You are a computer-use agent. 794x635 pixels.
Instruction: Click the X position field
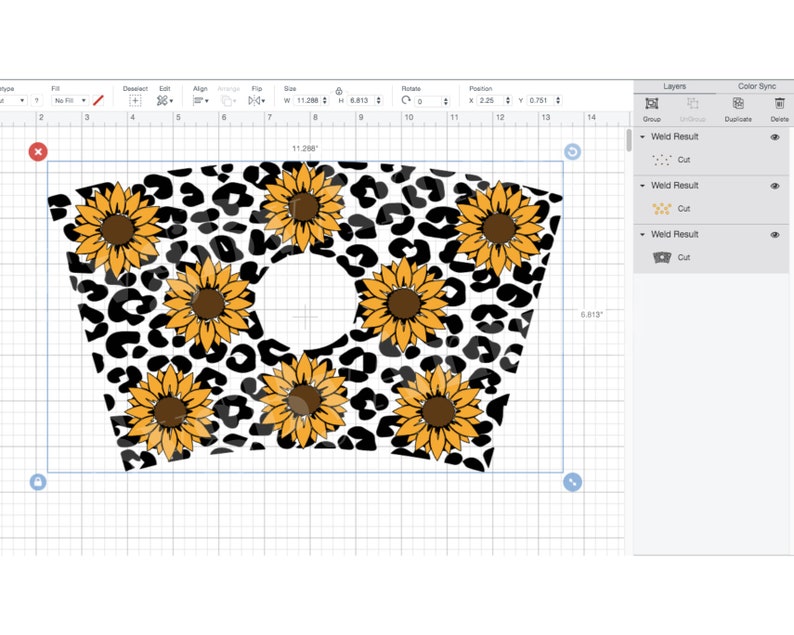click(x=491, y=101)
